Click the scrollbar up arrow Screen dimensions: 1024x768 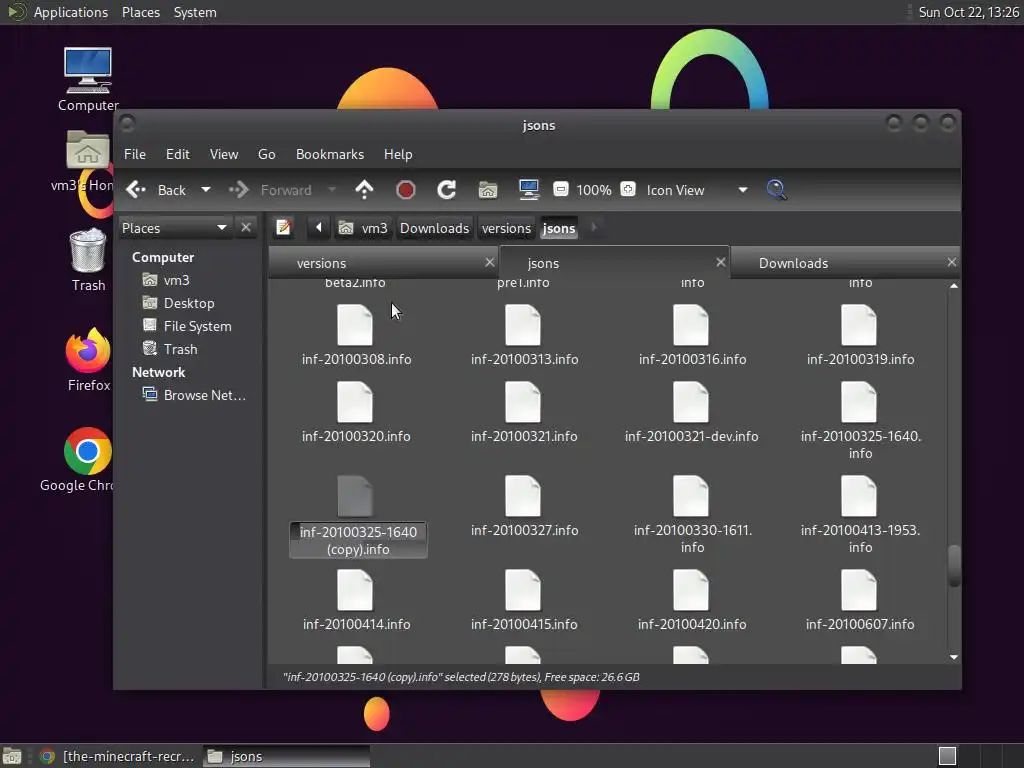click(x=954, y=285)
